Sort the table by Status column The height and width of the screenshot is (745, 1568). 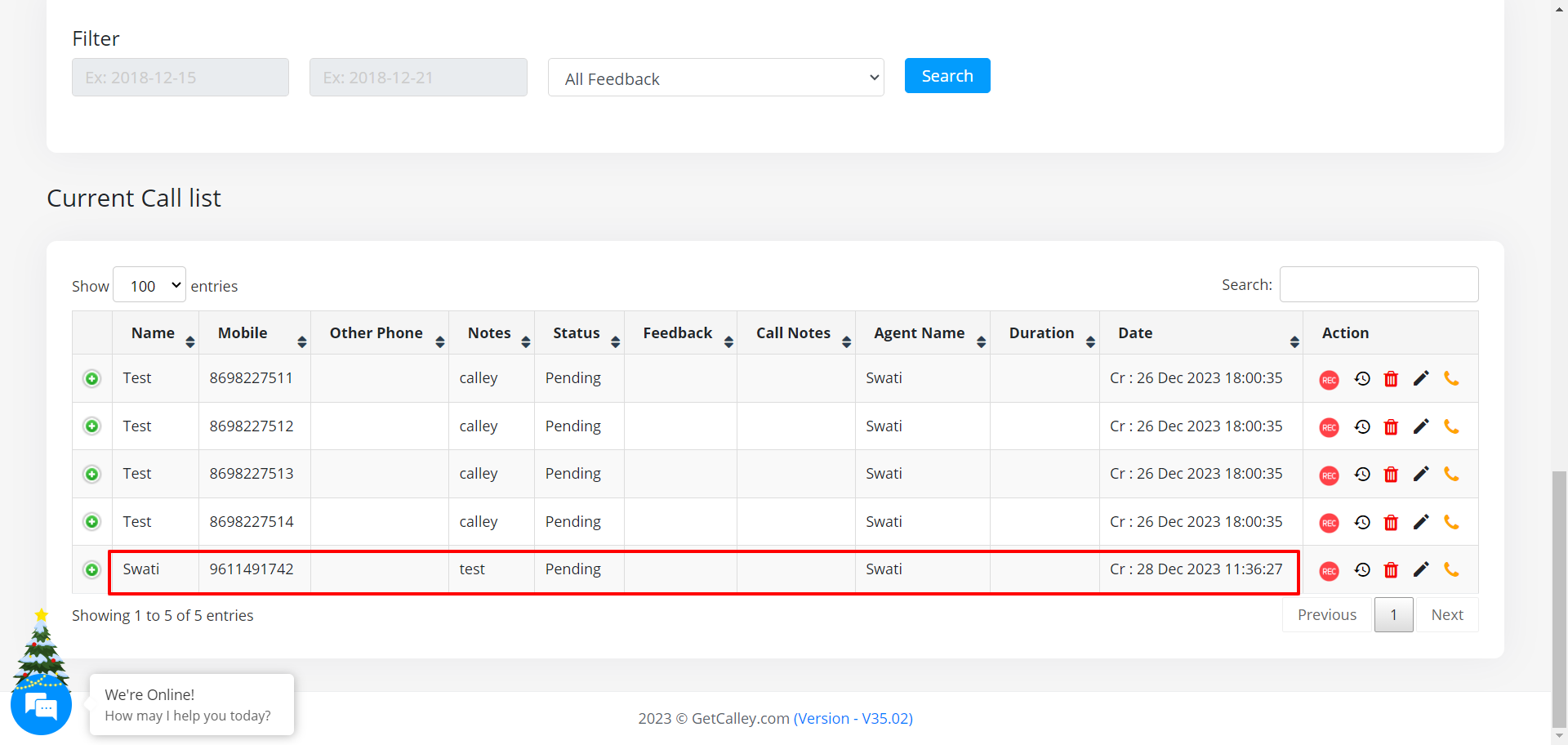[578, 333]
